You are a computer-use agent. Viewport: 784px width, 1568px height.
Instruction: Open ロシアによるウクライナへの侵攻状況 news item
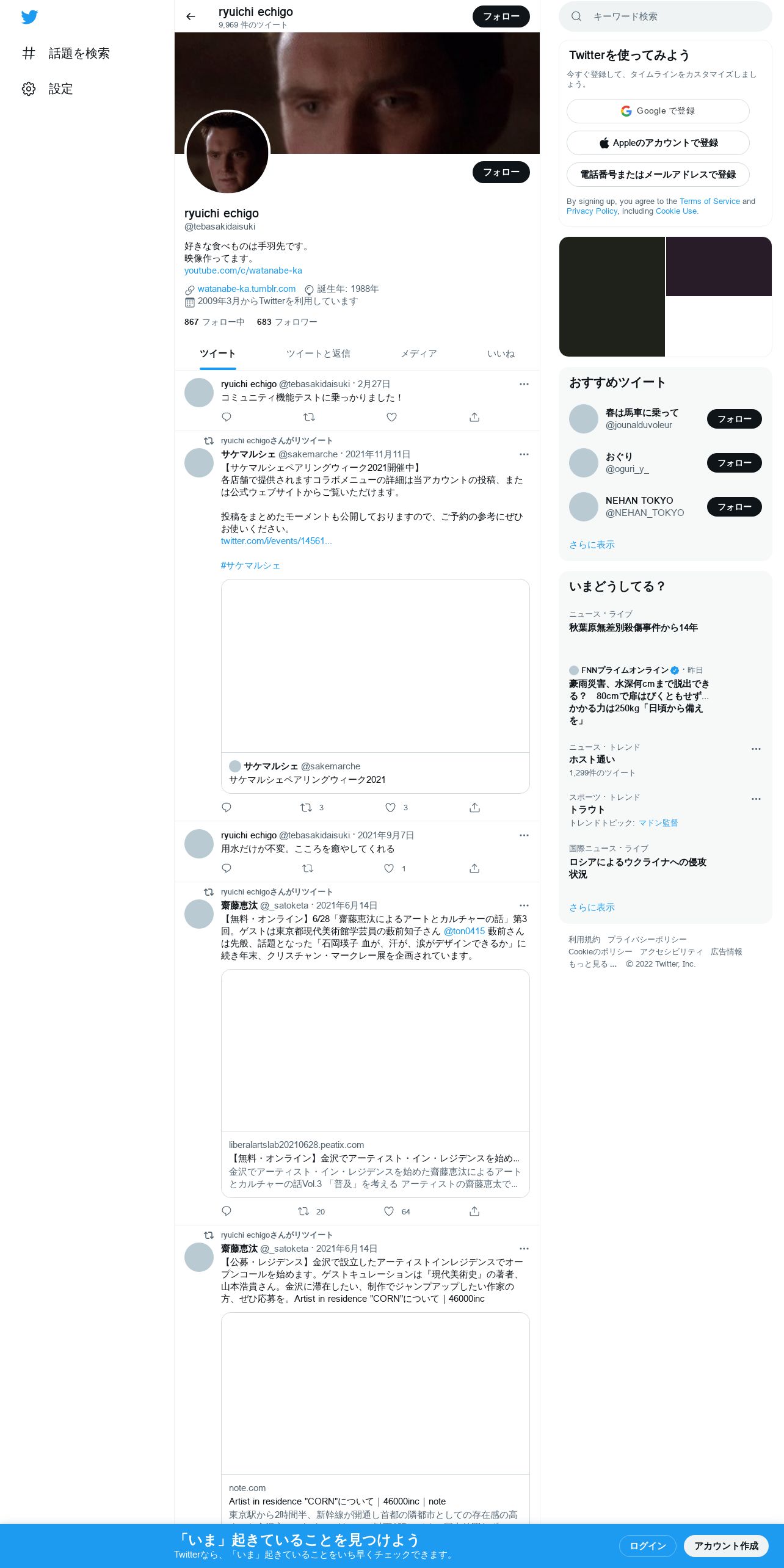tap(637, 868)
